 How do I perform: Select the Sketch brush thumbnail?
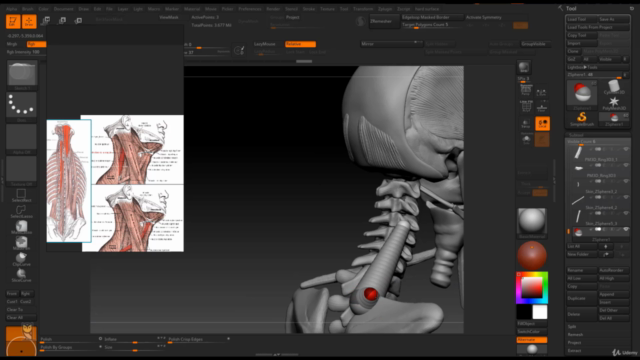click(22, 75)
